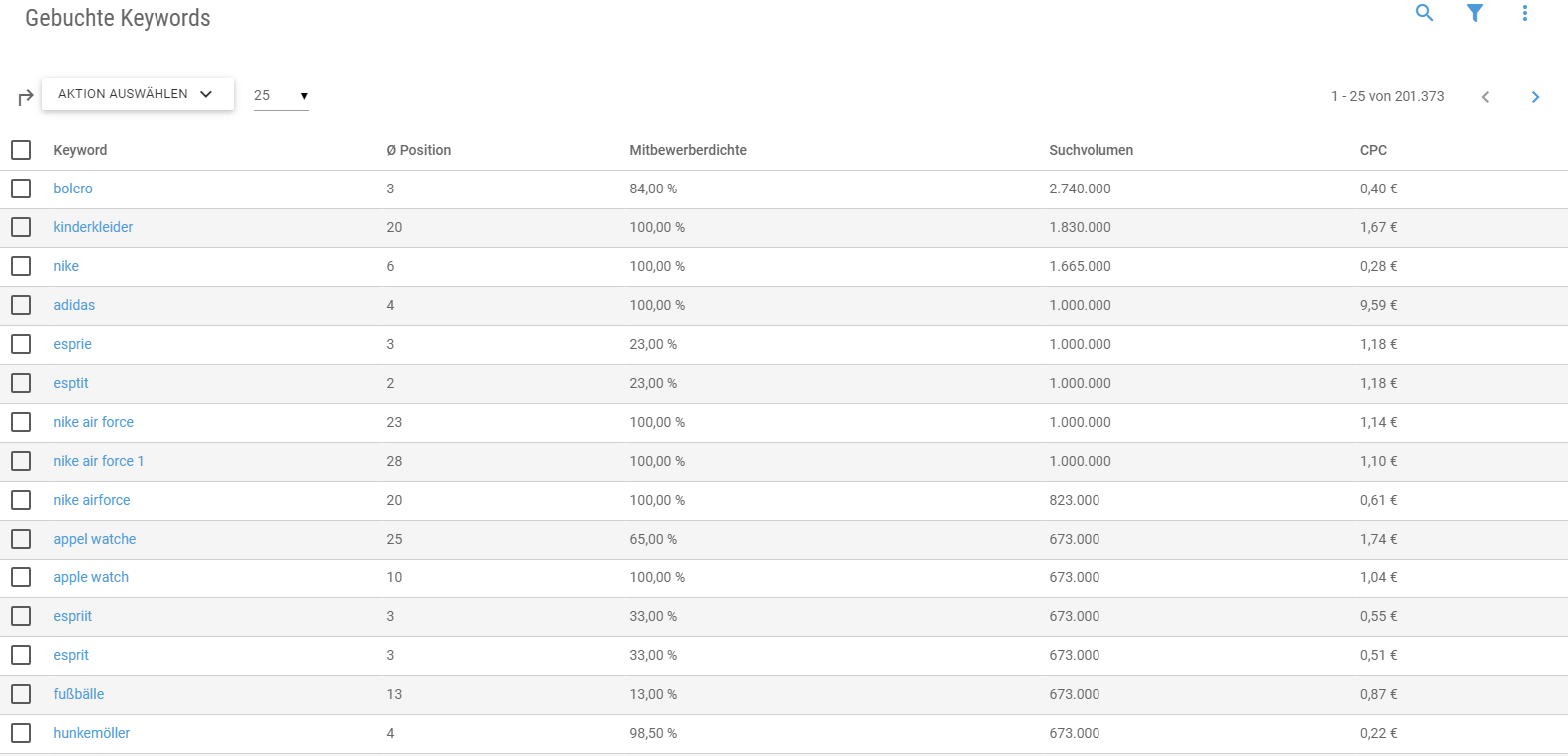Select the hunkemöller row checkbox

click(21, 733)
